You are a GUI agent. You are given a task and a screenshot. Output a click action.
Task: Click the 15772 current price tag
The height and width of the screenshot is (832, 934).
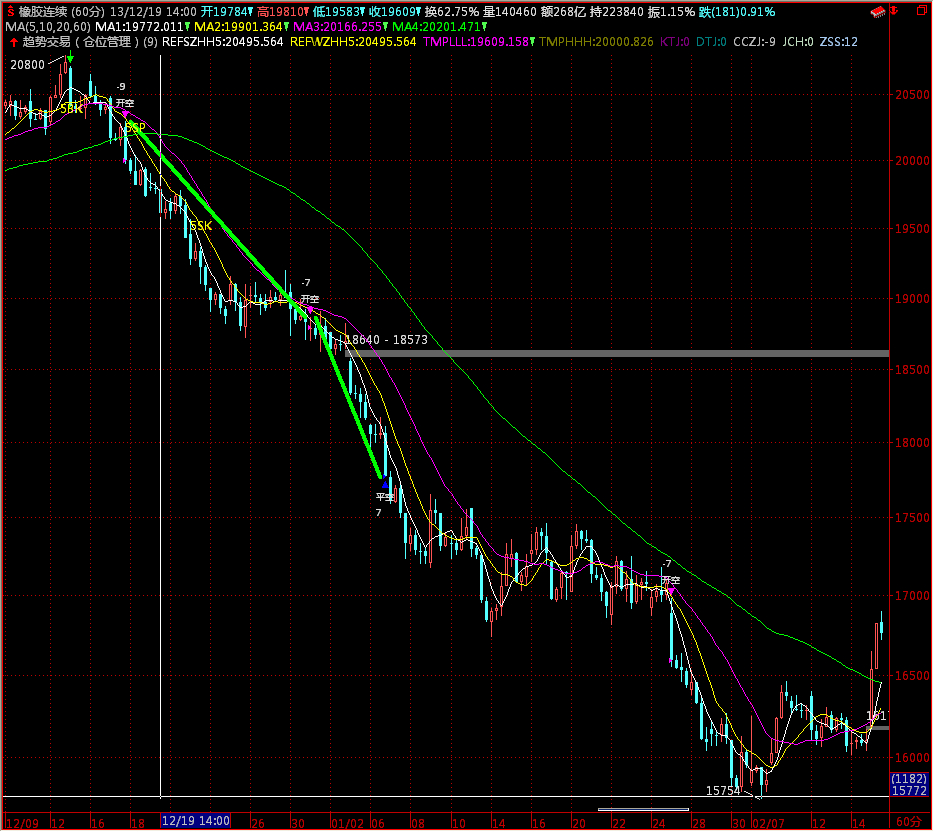click(909, 790)
